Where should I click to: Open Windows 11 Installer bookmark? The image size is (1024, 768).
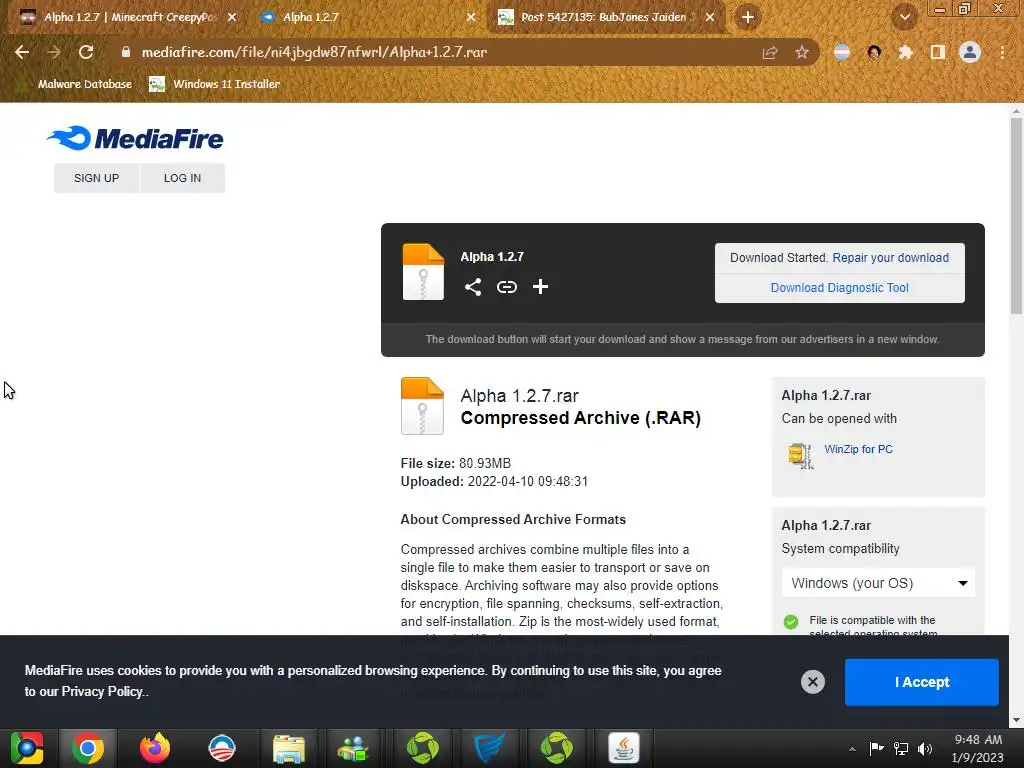click(x=215, y=84)
